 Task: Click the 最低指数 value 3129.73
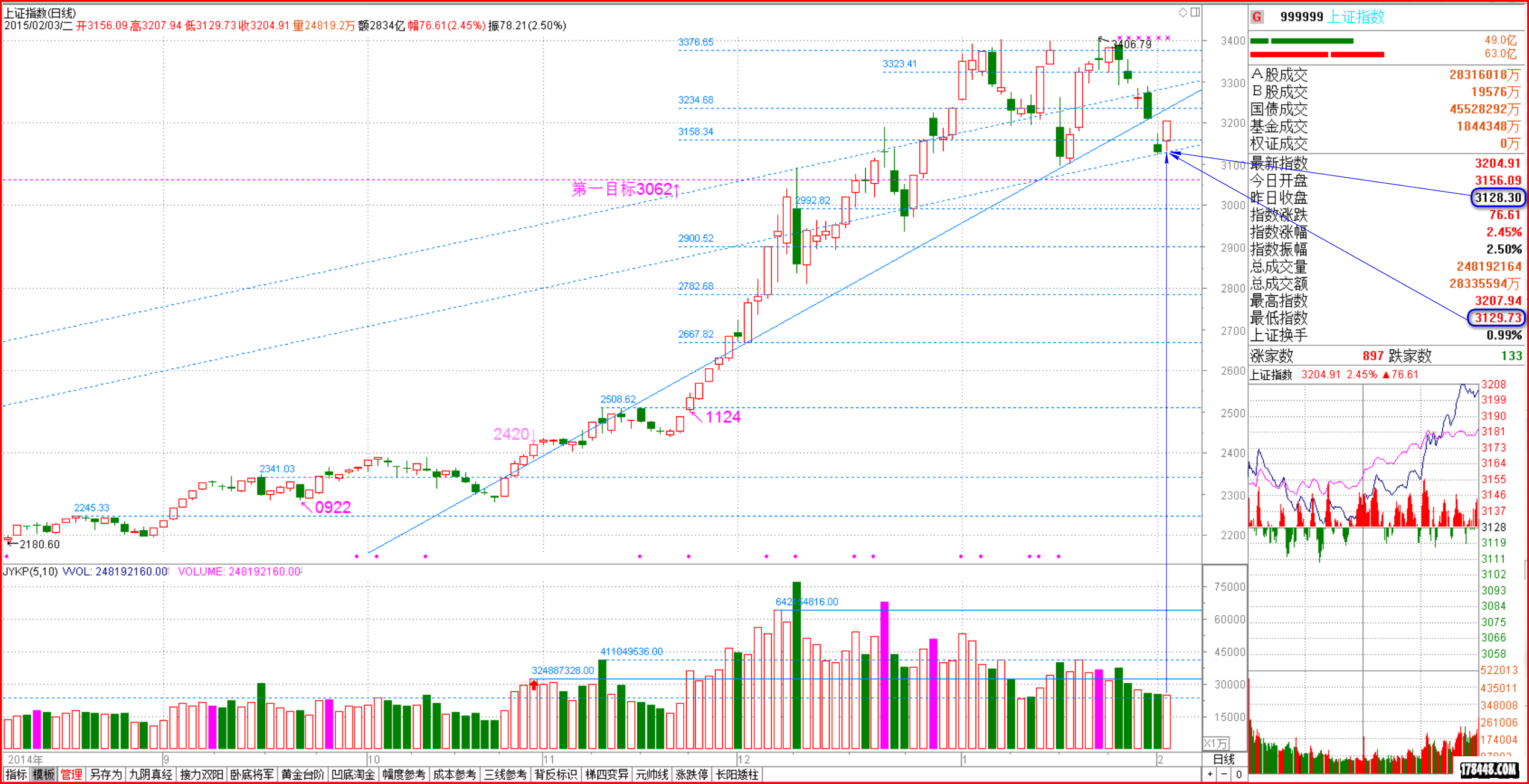pos(1497,318)
